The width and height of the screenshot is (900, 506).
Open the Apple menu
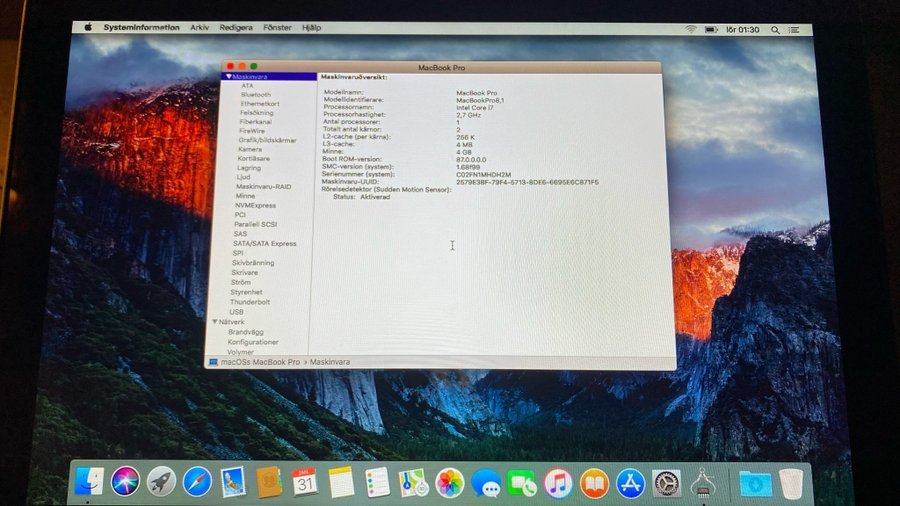[x=90, y=28]
